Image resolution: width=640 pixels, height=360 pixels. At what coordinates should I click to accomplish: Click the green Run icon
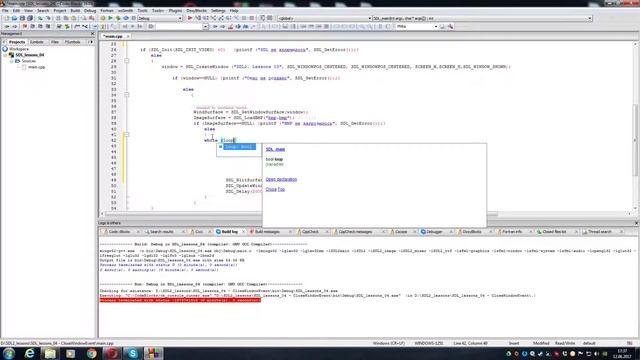[110, 18]
